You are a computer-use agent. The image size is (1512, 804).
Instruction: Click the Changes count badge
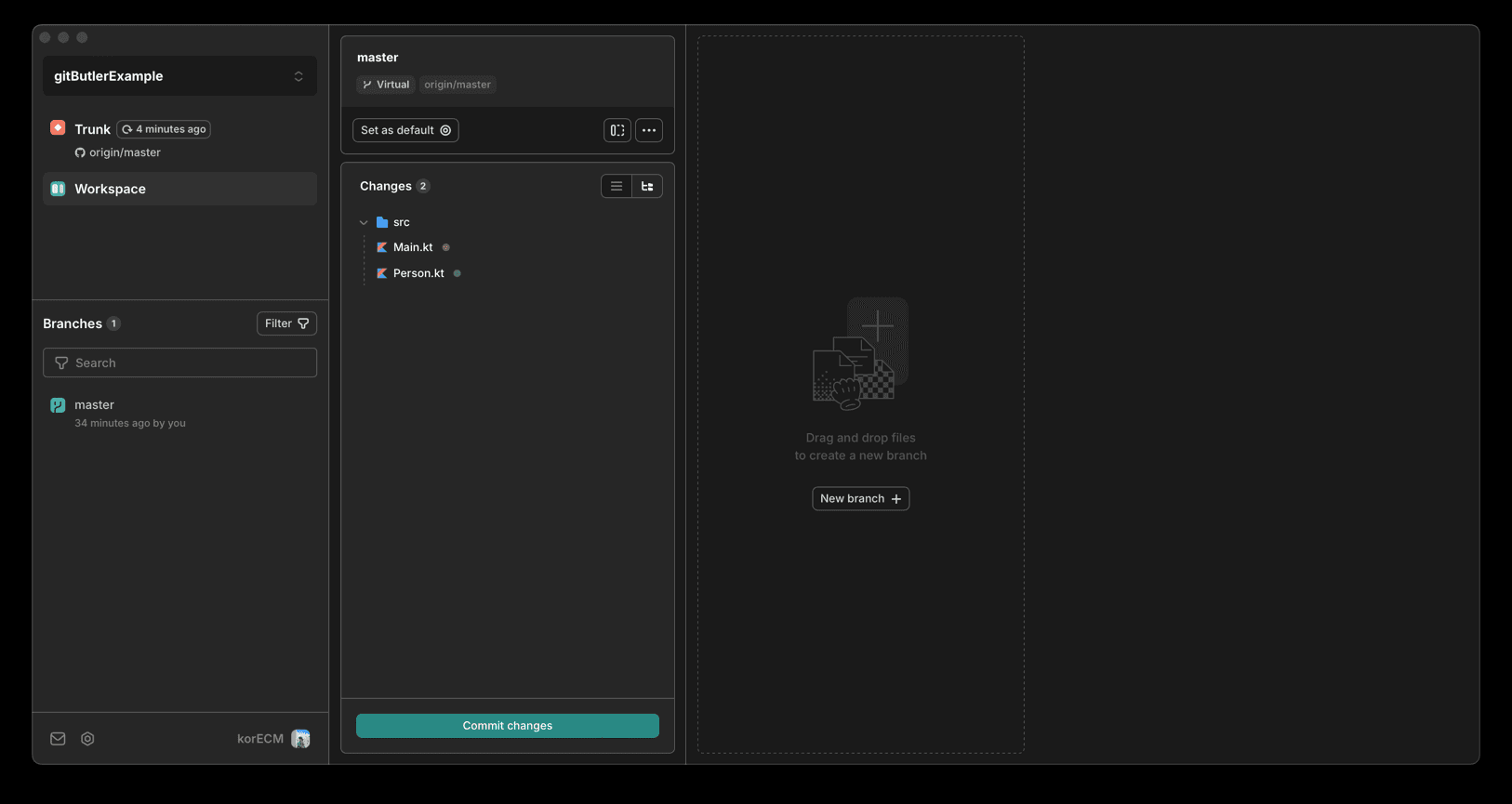pos(423,186)
